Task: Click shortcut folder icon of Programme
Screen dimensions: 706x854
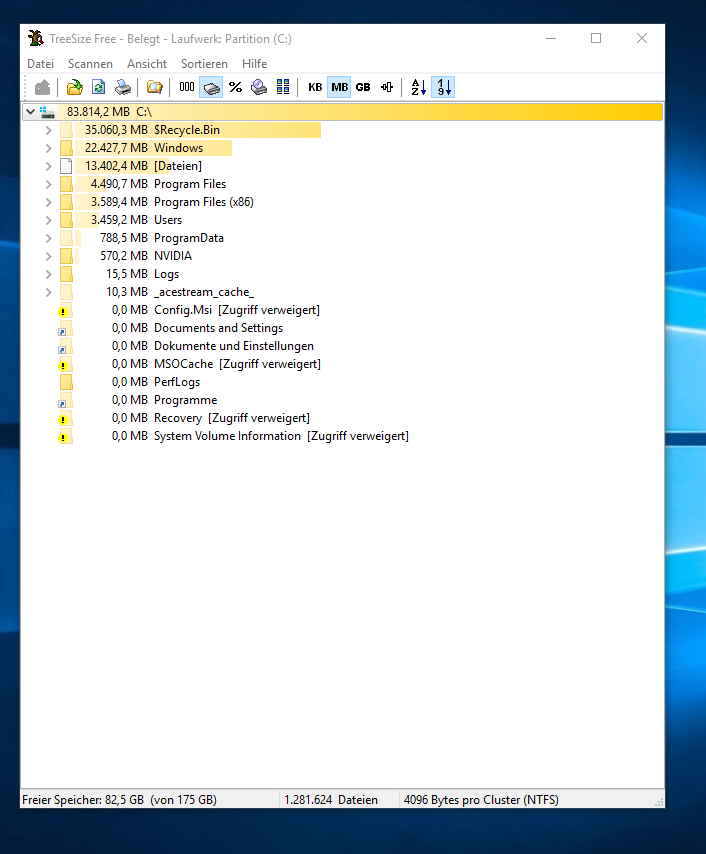Action: pyautogui.click(x=65, y=400)
